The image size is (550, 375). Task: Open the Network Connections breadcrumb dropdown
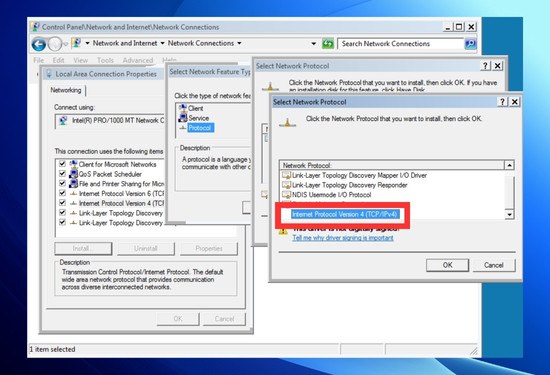239,43
